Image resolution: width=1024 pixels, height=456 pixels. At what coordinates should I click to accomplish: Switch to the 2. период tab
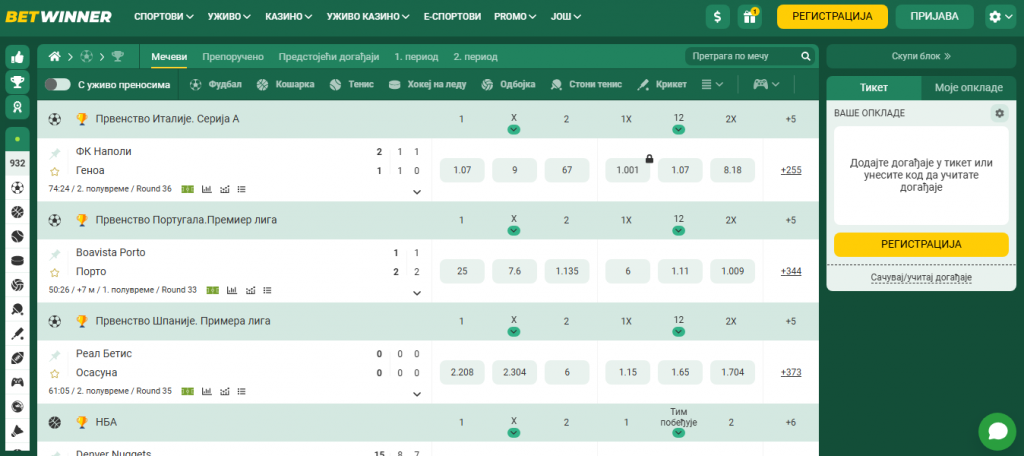(x=475, y=57)
